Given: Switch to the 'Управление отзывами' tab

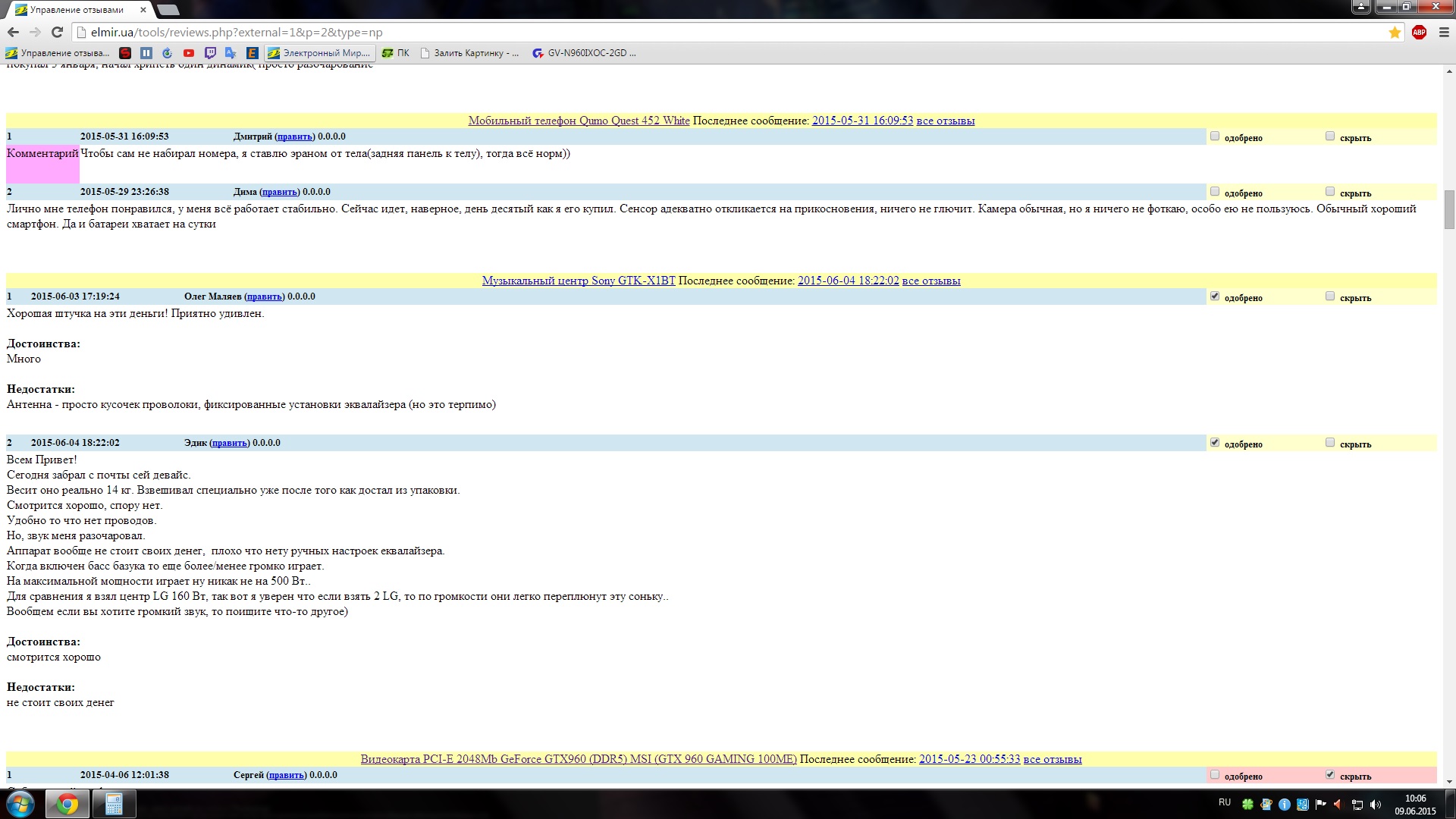Looking at the screenshot, I should point(76,10).
